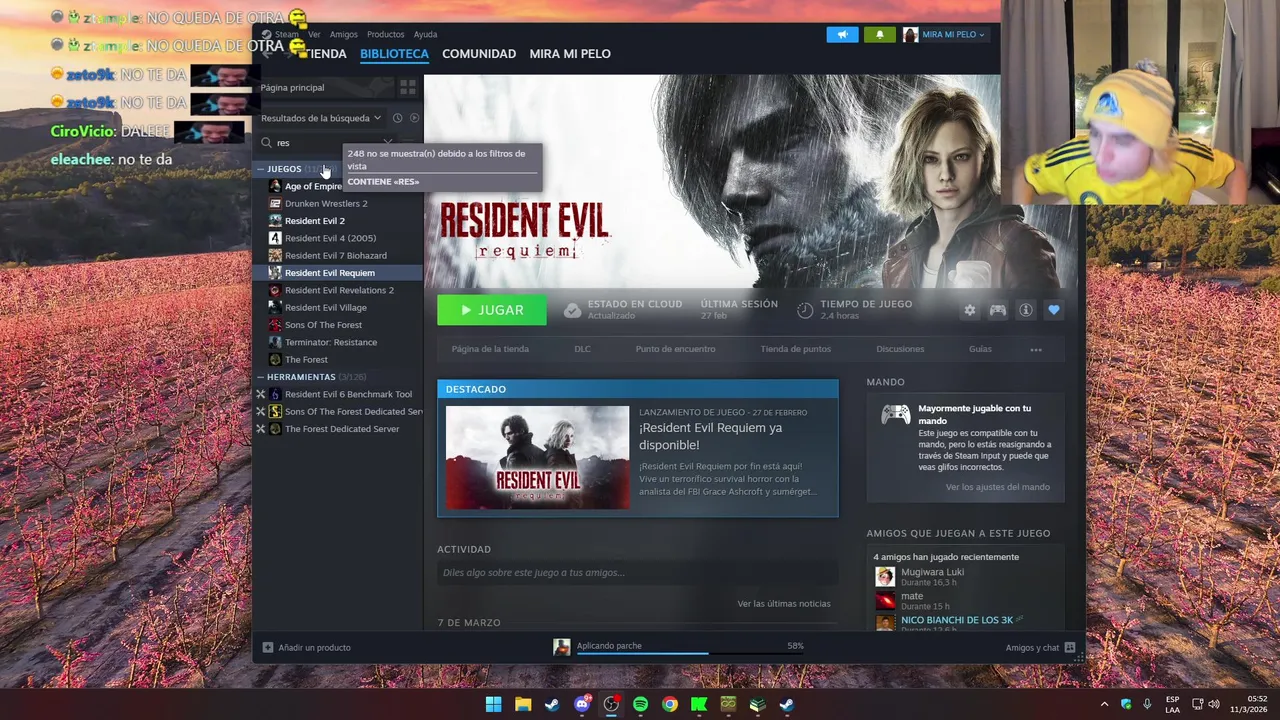Open Discord from taskbar

(x=582, y=704)
